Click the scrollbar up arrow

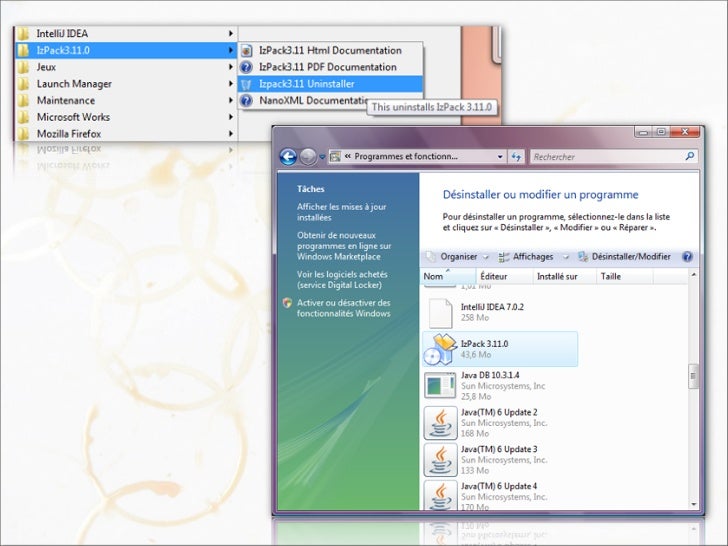coord(694,275)
